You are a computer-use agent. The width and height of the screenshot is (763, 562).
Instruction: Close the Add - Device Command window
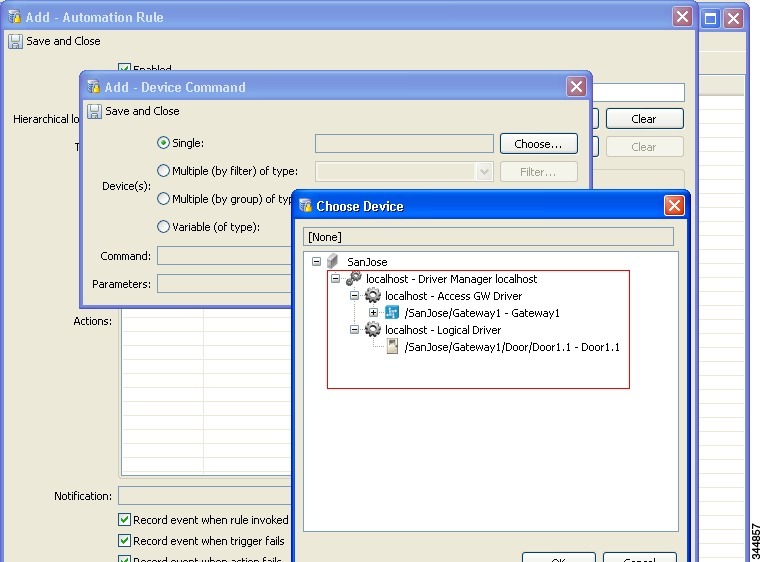[x=577, y=87]
